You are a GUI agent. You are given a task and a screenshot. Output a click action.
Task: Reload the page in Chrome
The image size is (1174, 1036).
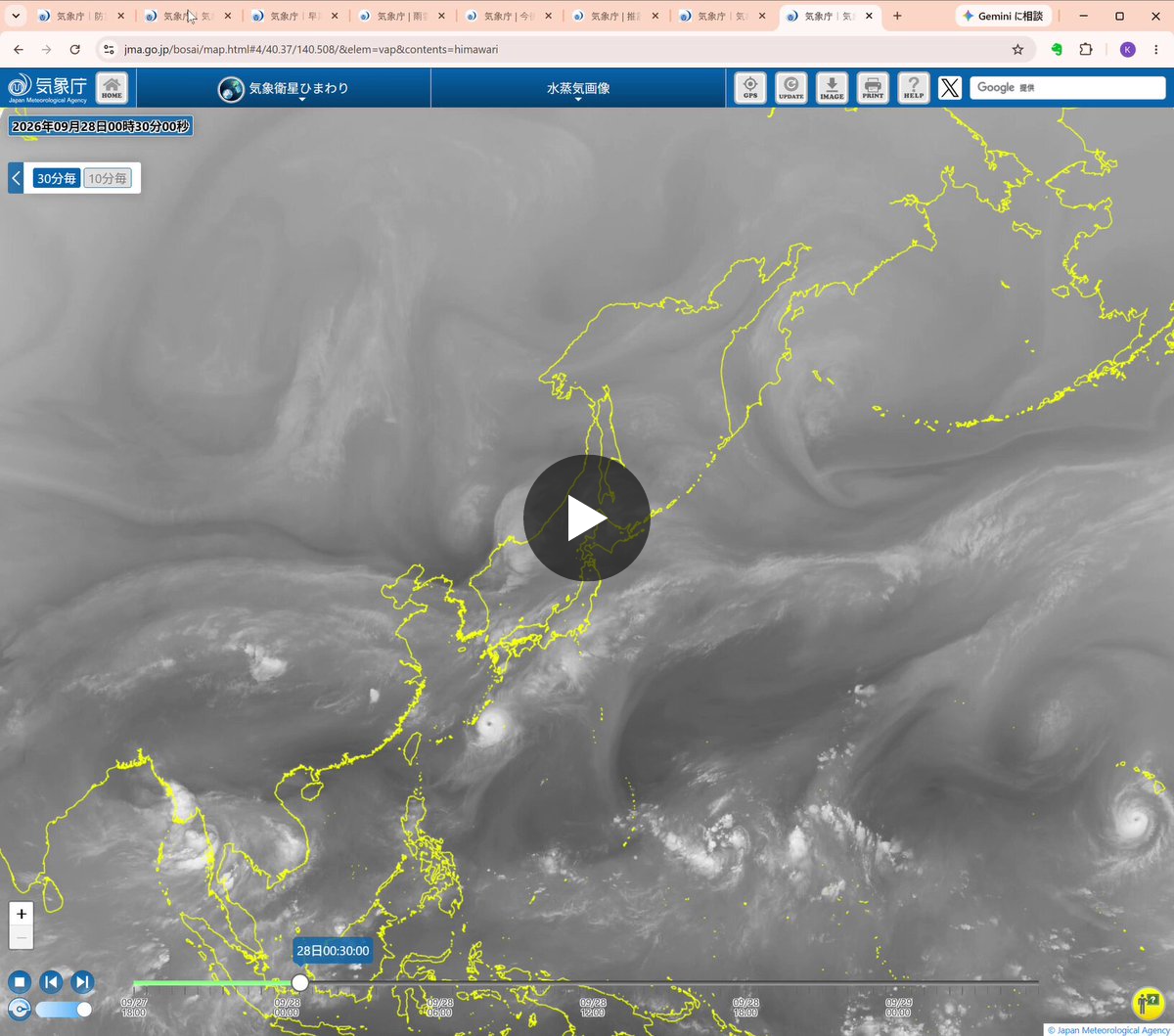coord(75,49)
